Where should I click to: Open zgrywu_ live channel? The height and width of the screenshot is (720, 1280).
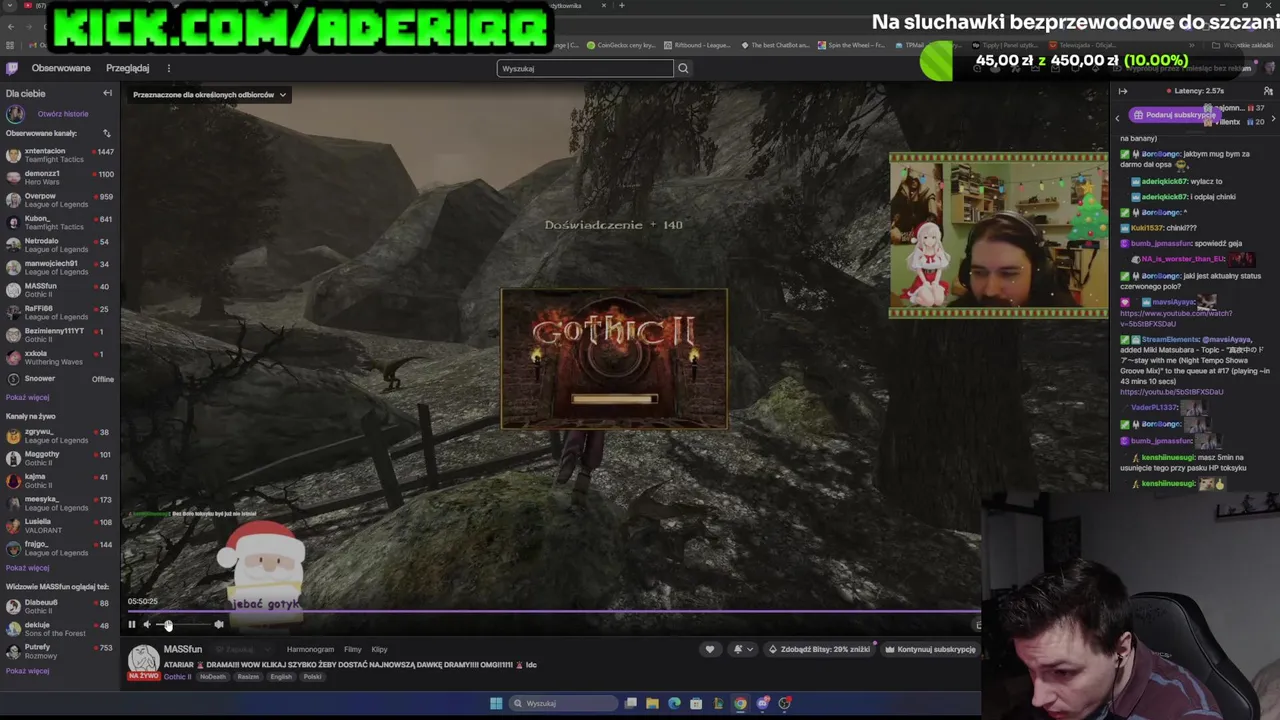pos(60,436)
